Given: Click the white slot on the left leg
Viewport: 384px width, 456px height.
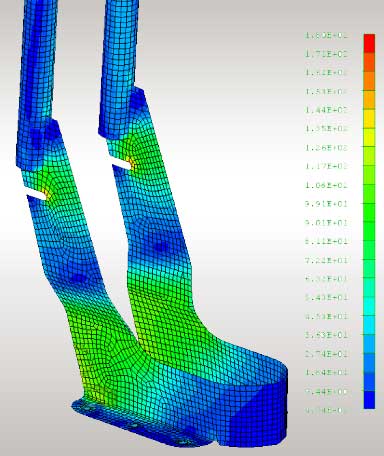Looking at the screenshot, I should click(36, 194).
